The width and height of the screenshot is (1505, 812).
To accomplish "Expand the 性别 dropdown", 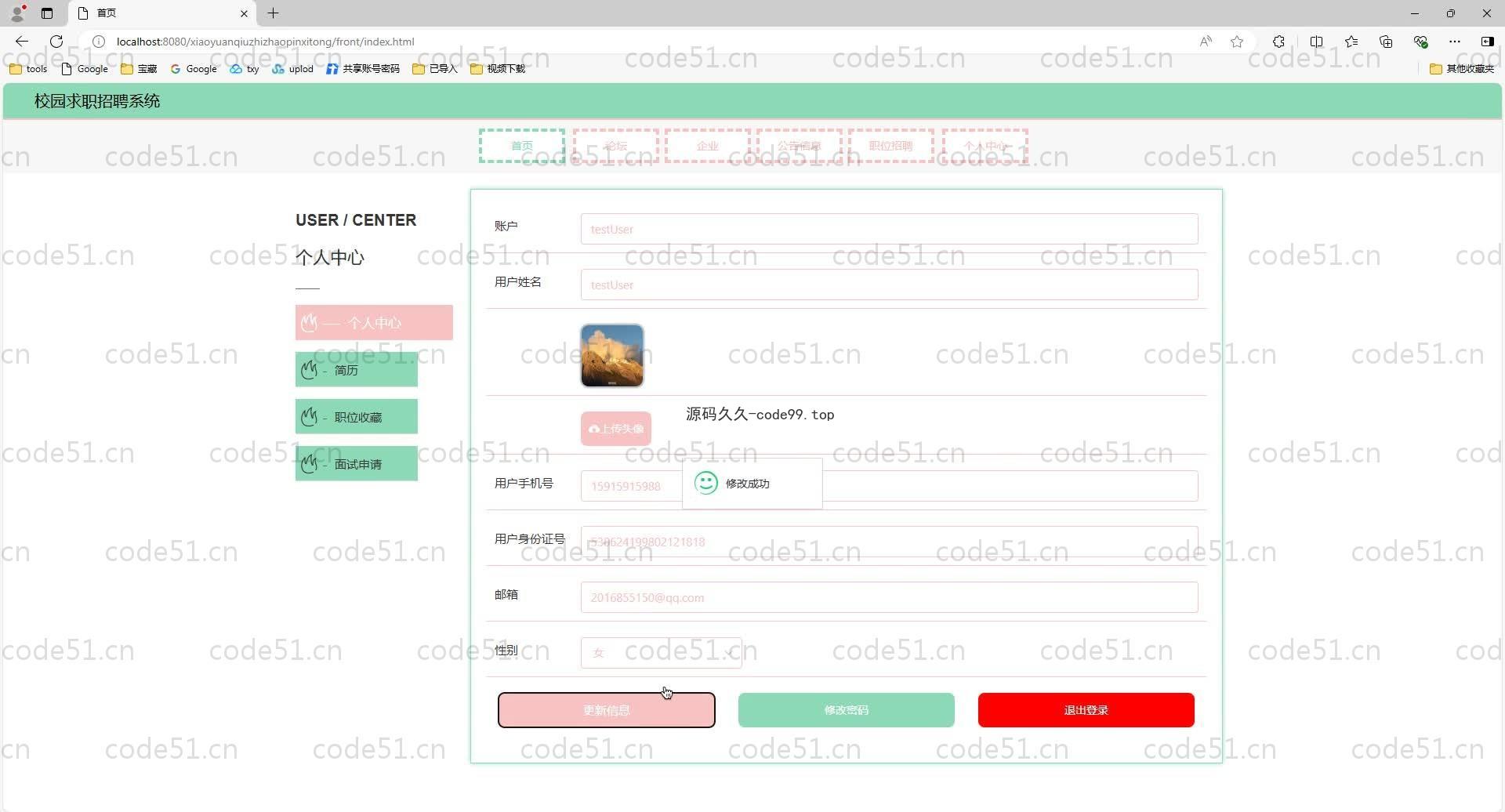I will [x=662, y=653].
